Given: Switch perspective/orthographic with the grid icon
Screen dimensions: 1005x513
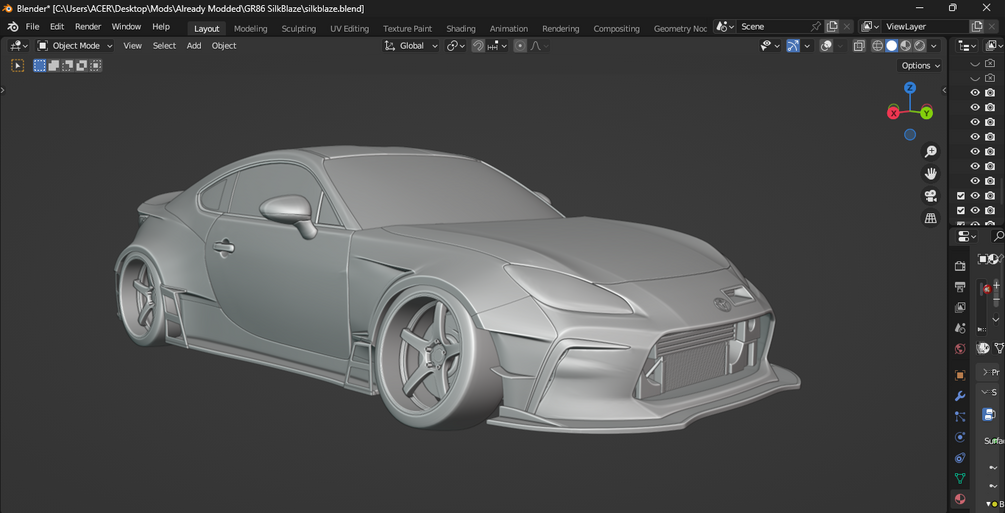Looking at the screenshot, I should pyautogui.click(x=930, y=218).
